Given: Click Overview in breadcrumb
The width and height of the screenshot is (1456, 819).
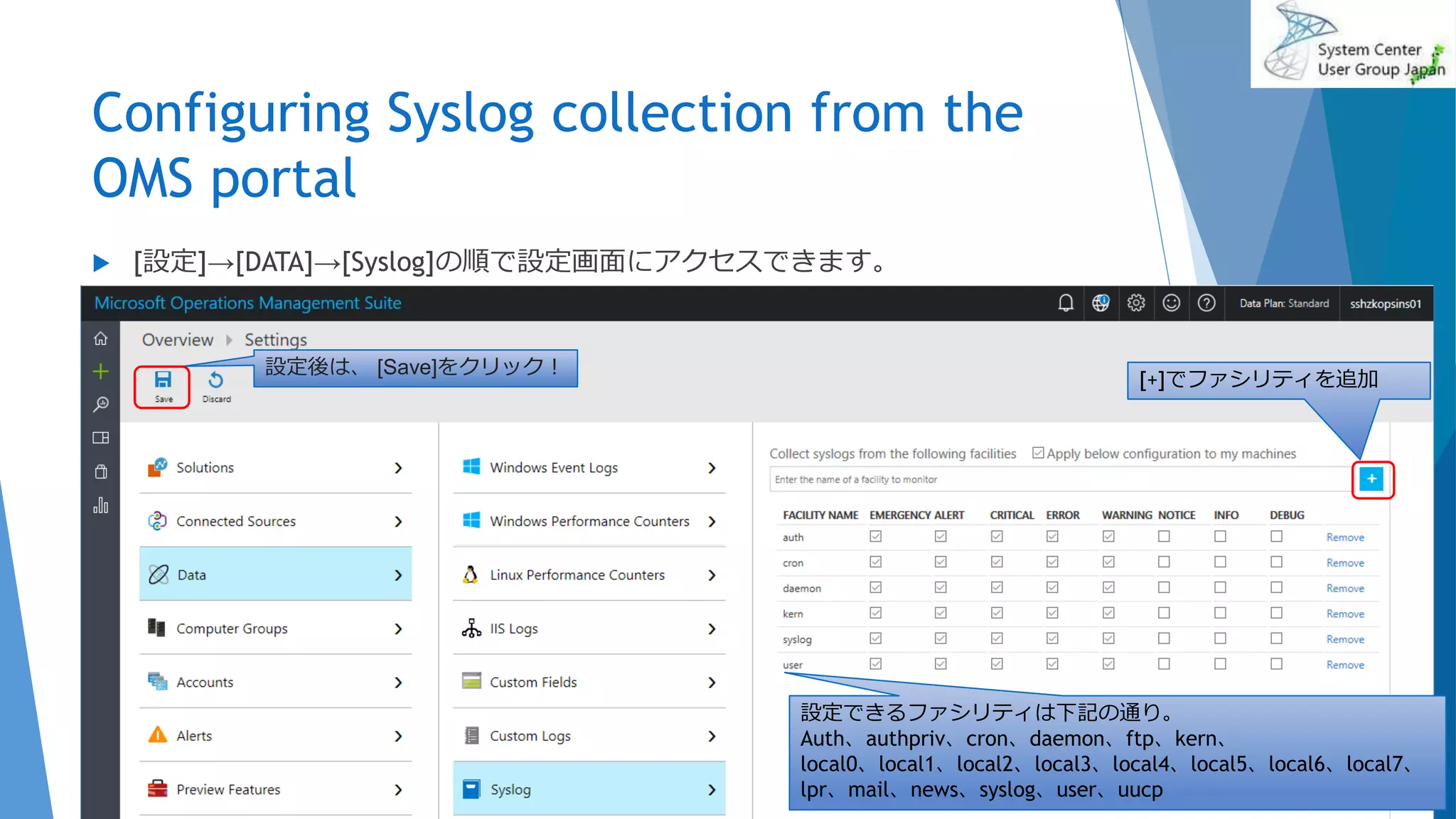Looking at the screenshot, I should pyautogui.click(x=178, y=340).
